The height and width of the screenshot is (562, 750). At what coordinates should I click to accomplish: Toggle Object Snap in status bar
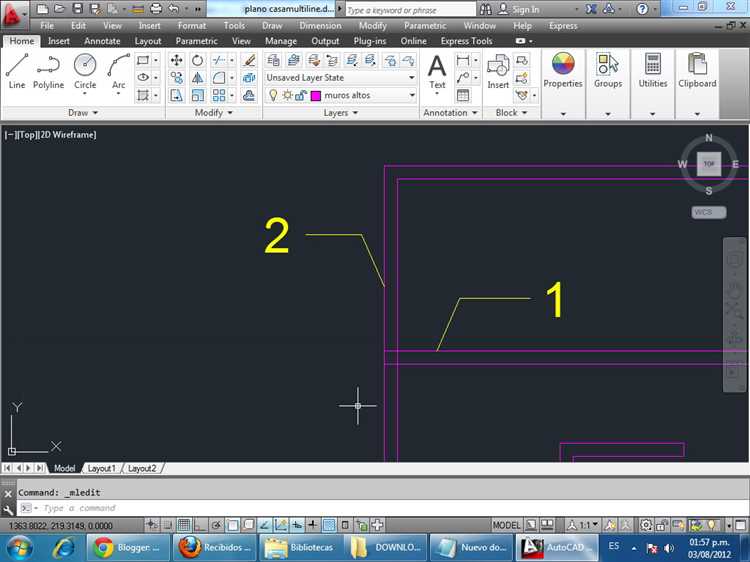[x=232, y=525]
